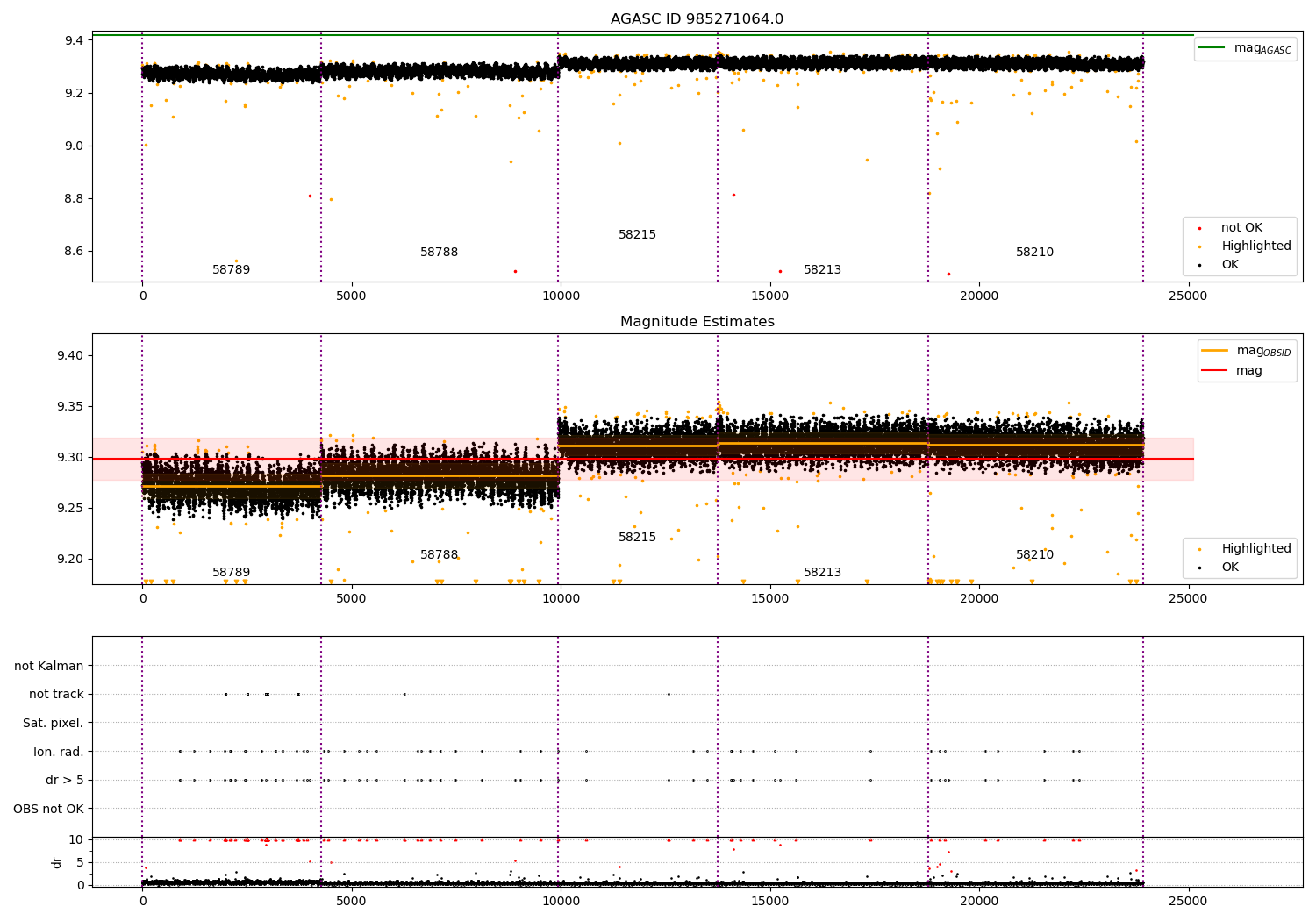
Task: Select the 'mag AGASC' legend label
Action: tap(1262, 49)
